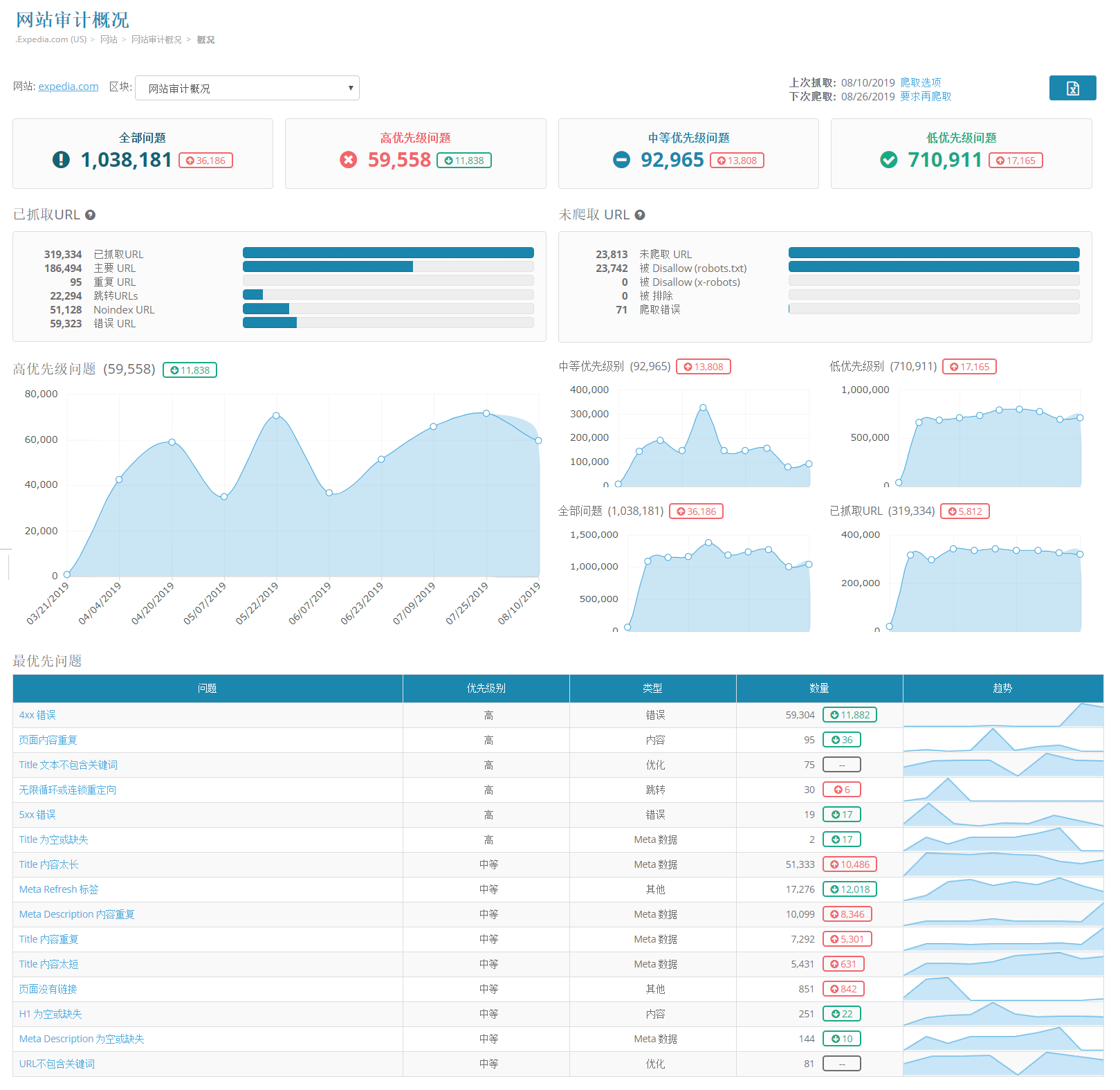
Task: Export report with the Excel icon button
Action: coord(1072,88)
